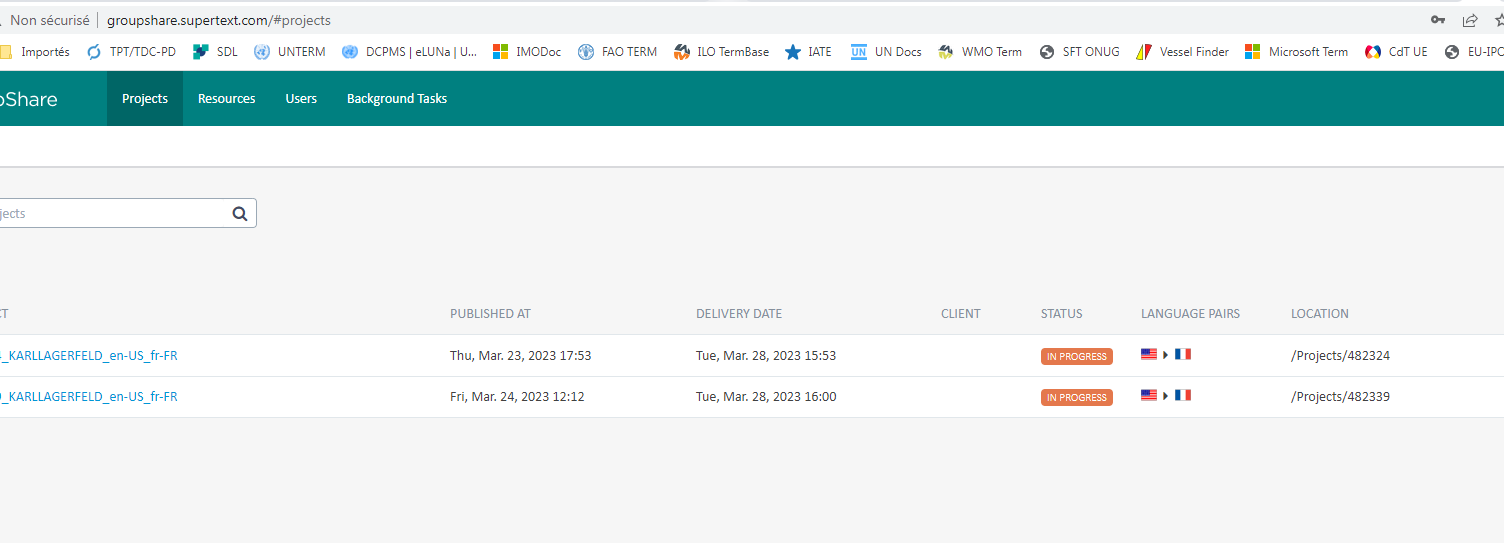
Task: Open the ILO TermBase bookmark
Action: tap(722, 52)
